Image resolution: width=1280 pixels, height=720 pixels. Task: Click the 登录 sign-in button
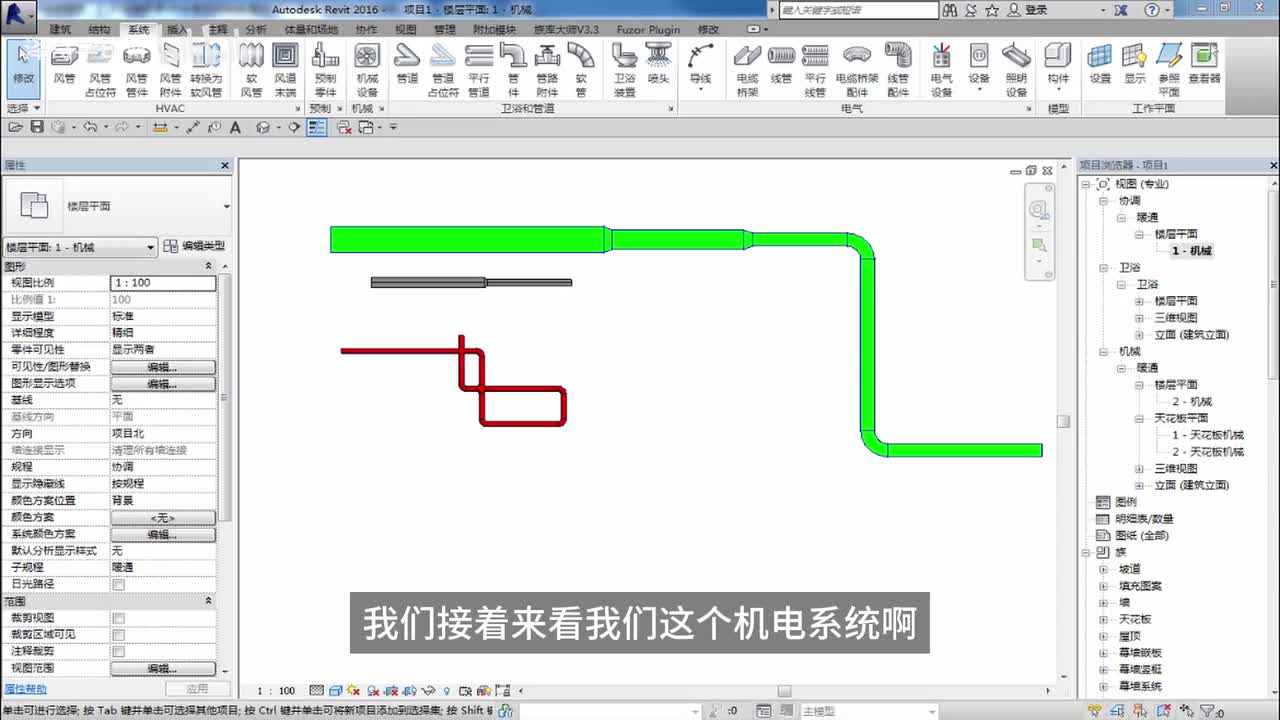1029,10
